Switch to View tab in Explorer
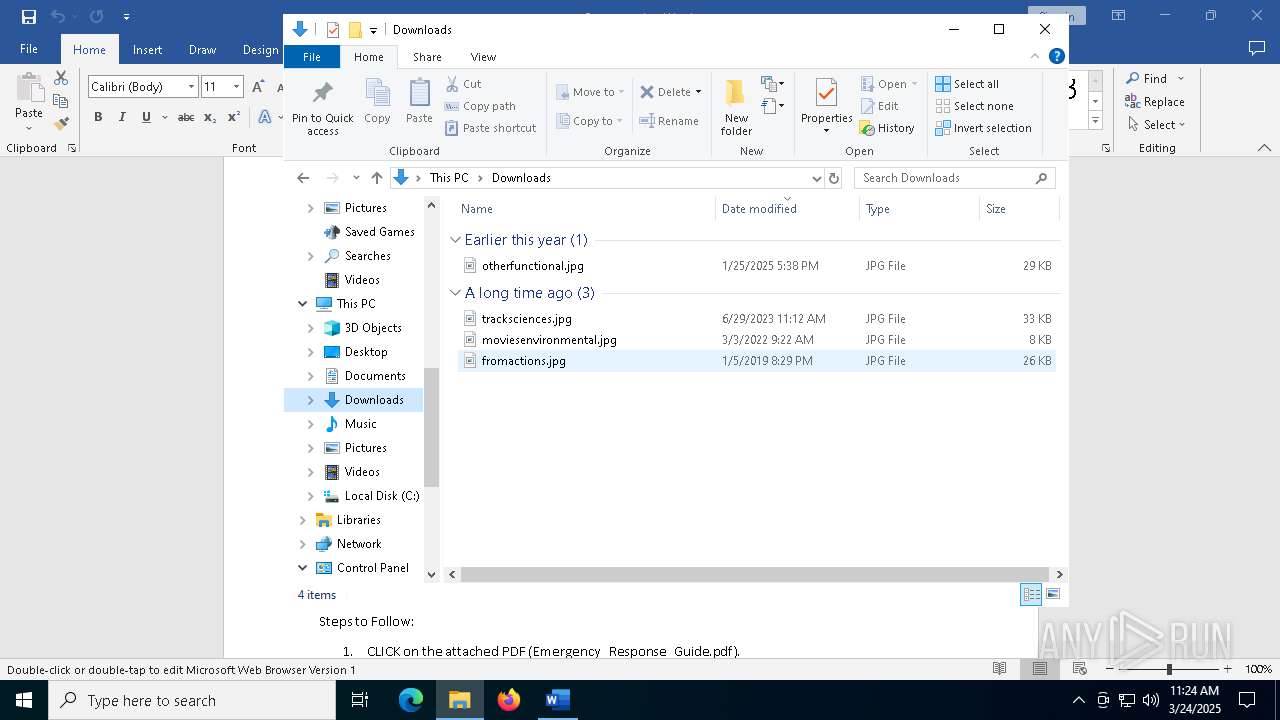The image size is (1280, 720). [483, 57]
